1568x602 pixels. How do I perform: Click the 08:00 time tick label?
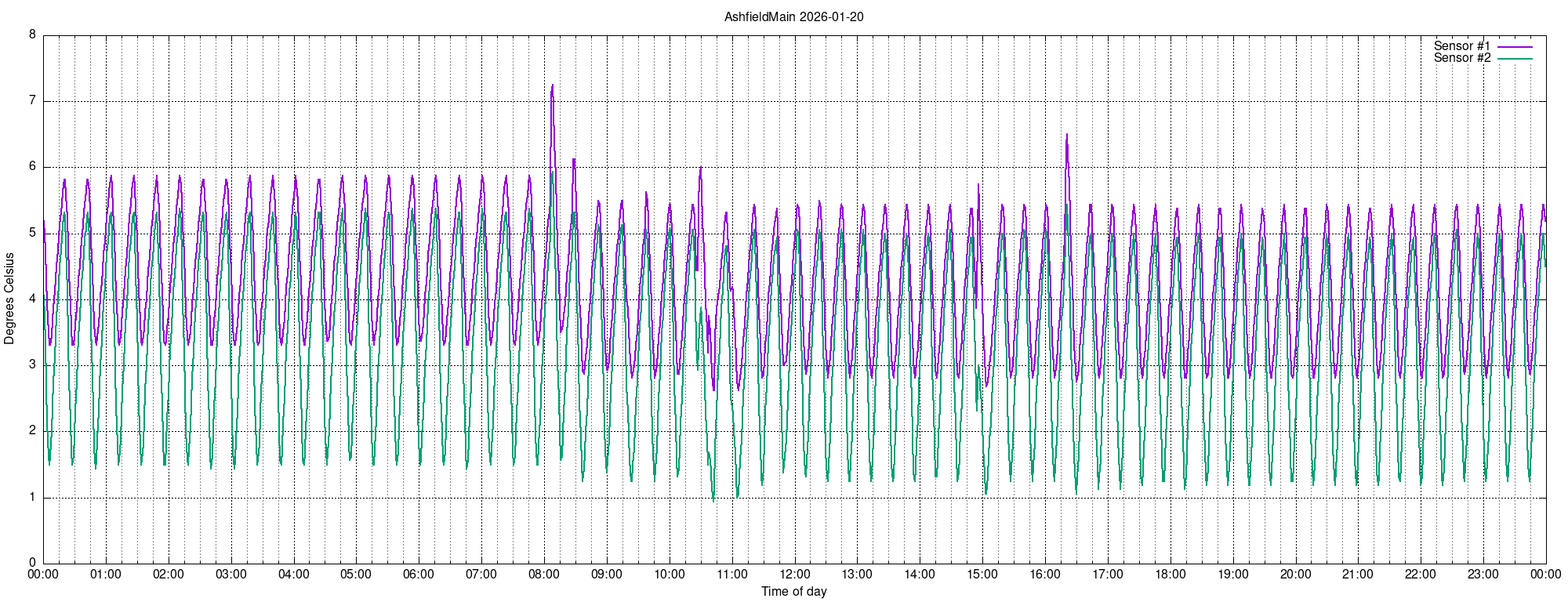click(x=543, y=575)
